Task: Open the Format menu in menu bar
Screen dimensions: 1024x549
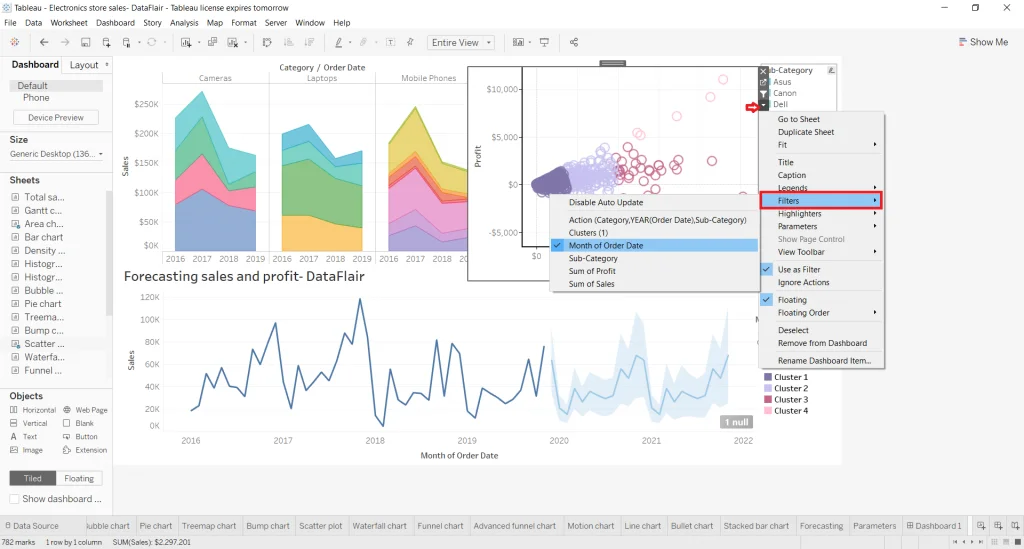Action: (x=244, y=23)
